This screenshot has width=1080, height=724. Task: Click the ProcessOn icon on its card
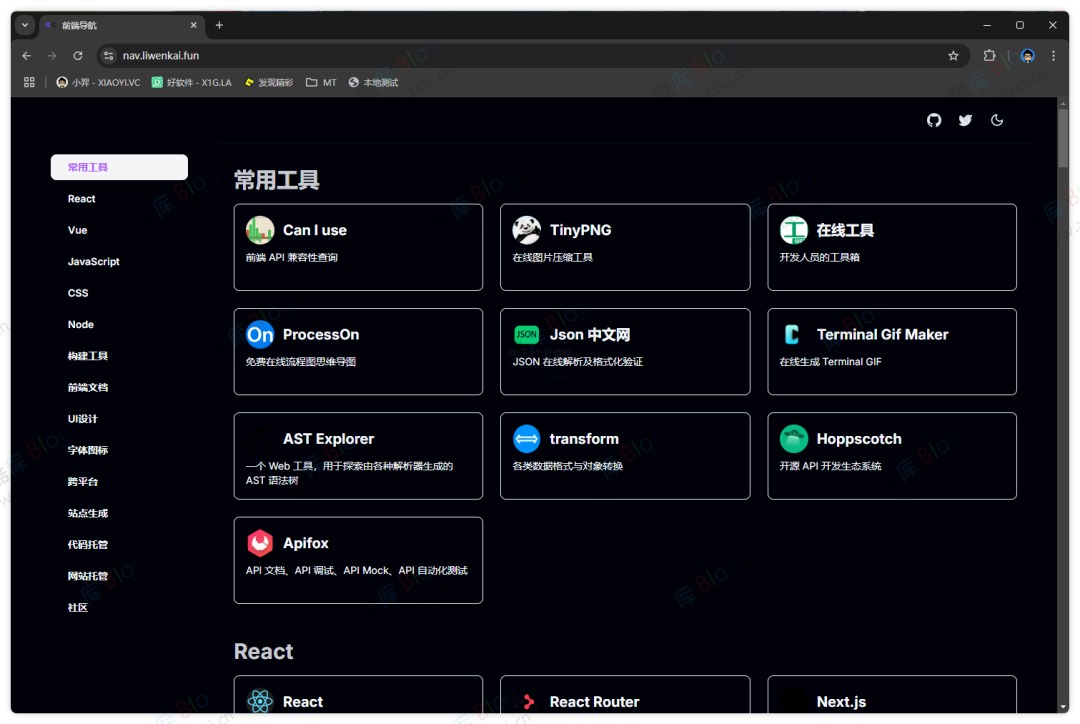click(x=260, y=334)
